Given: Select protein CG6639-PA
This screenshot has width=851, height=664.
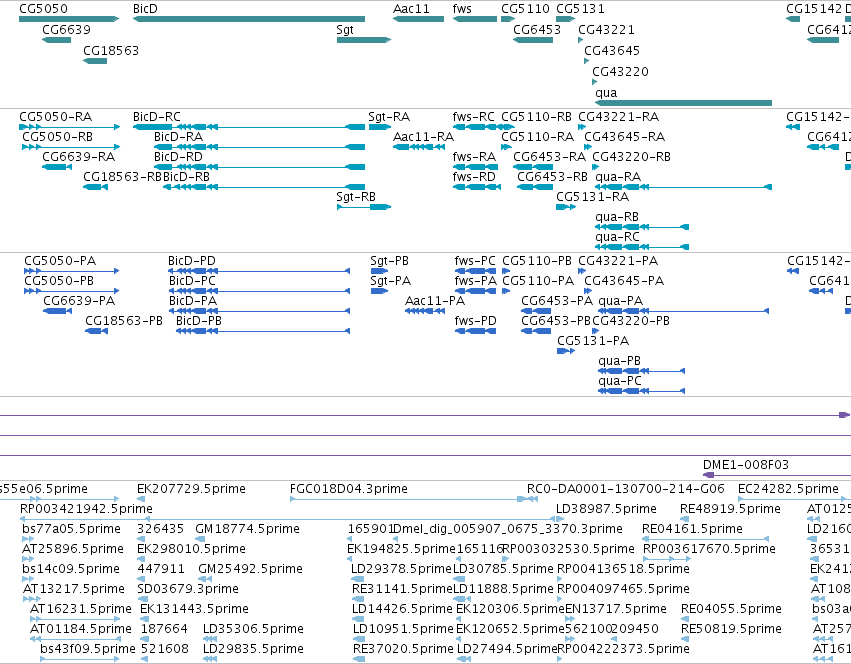Looking at the screenshot, I should (x=58, y=311).
